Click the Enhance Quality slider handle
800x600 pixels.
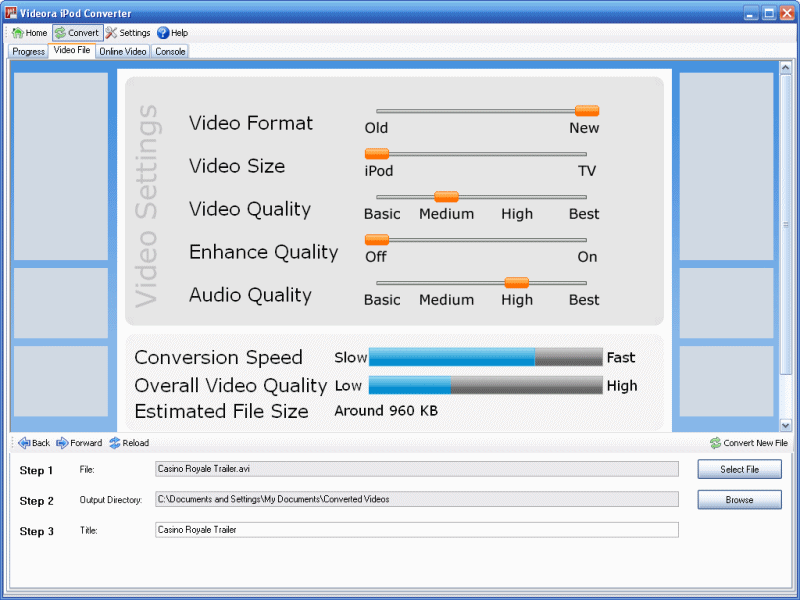click(377, 239)
